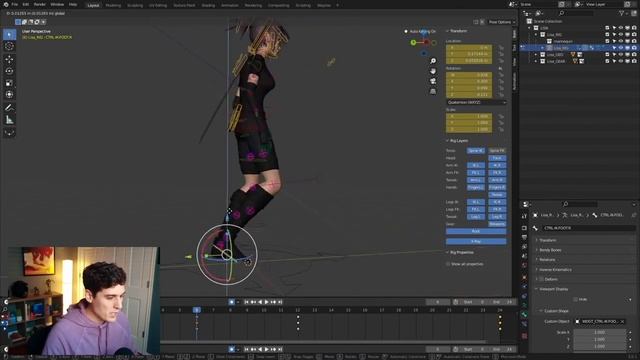The height and width of the screenshot is (360, 640).
Task: Select the Cursor tool in viewport toolbar
Action: pyautogui.click(x=9, y=47)
